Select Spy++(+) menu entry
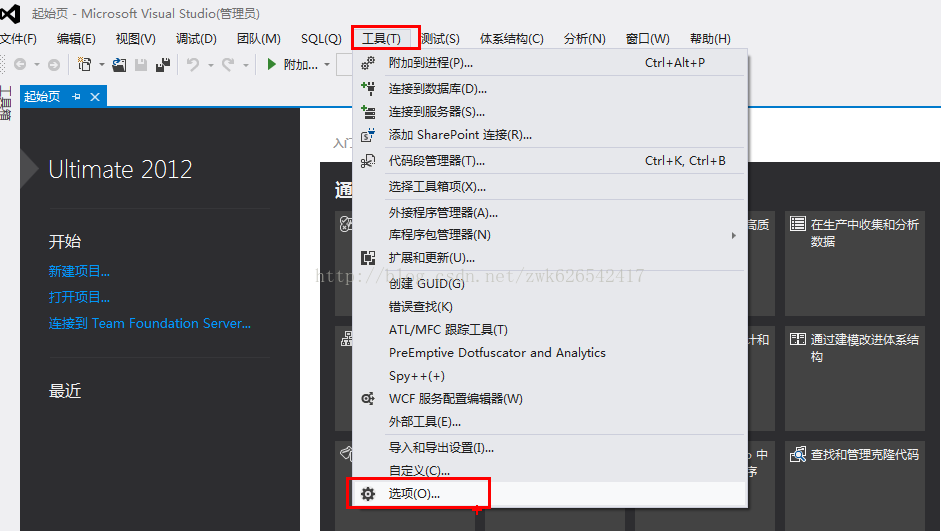This screenshot has height=531, width=941. pyautogui.click(x=550, y=376)
